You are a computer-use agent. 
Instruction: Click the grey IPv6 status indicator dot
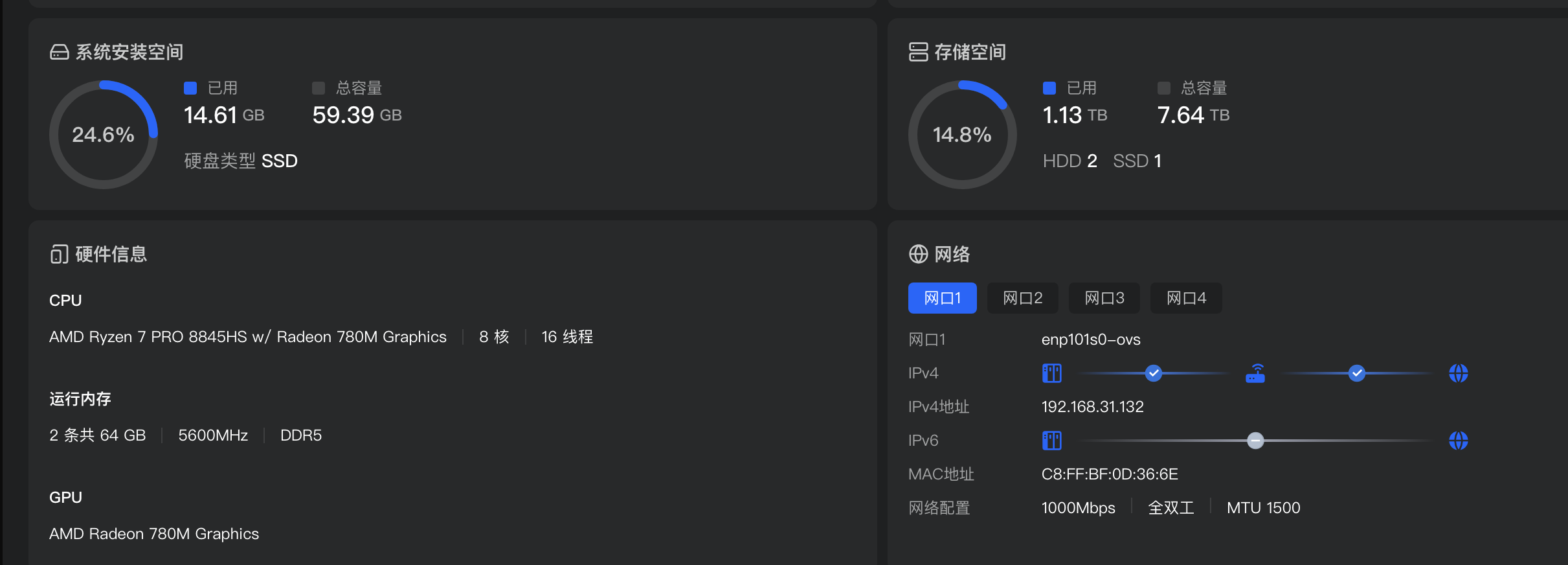point(1255,441)
